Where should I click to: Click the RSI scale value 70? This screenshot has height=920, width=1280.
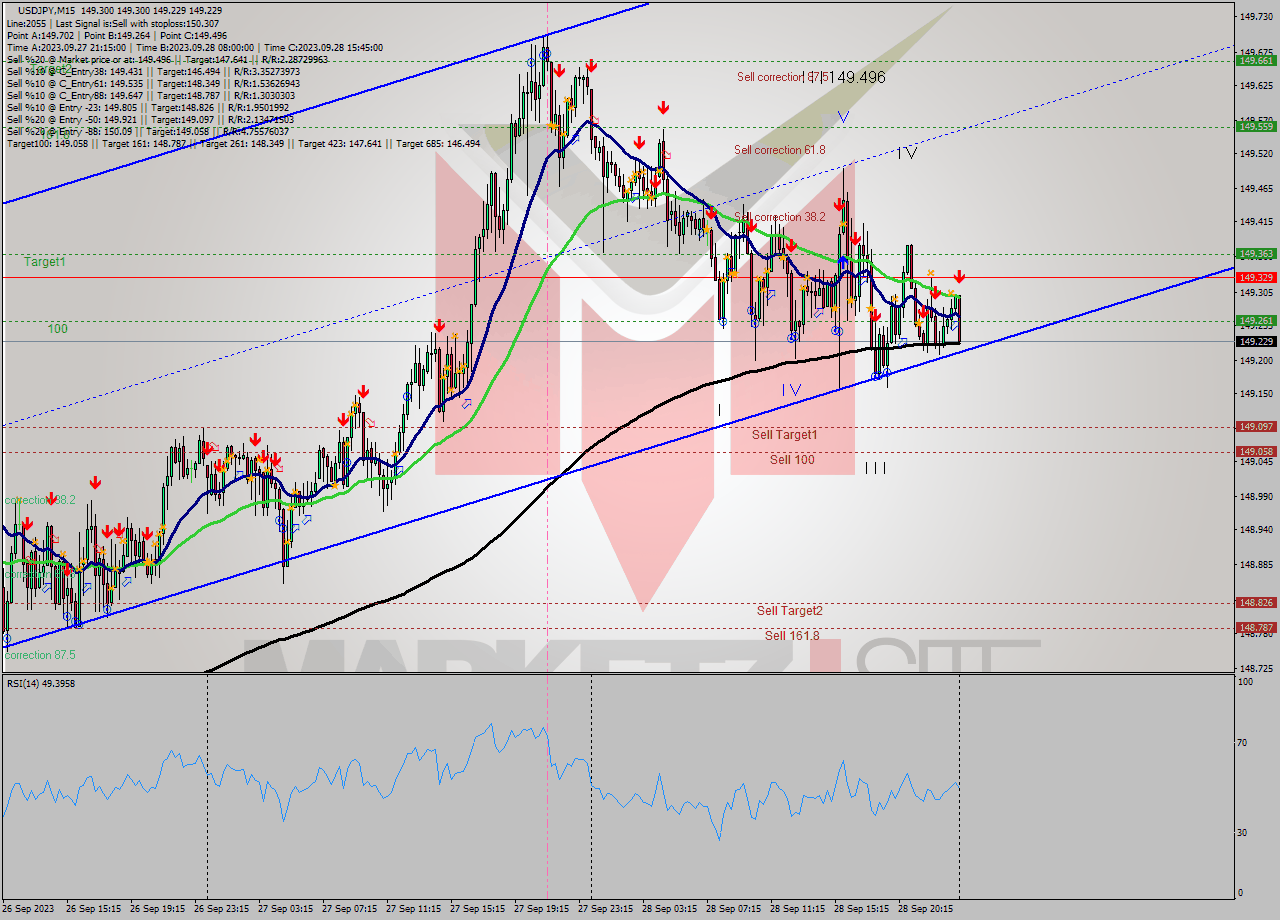tap(1244, 743)
